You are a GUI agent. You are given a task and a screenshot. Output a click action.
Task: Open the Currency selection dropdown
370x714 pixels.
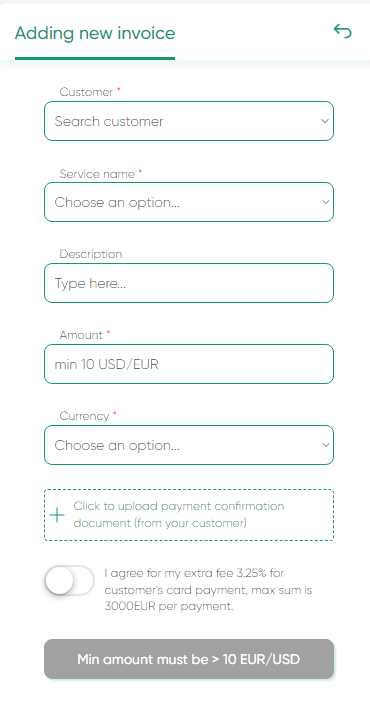click(189, 445)
